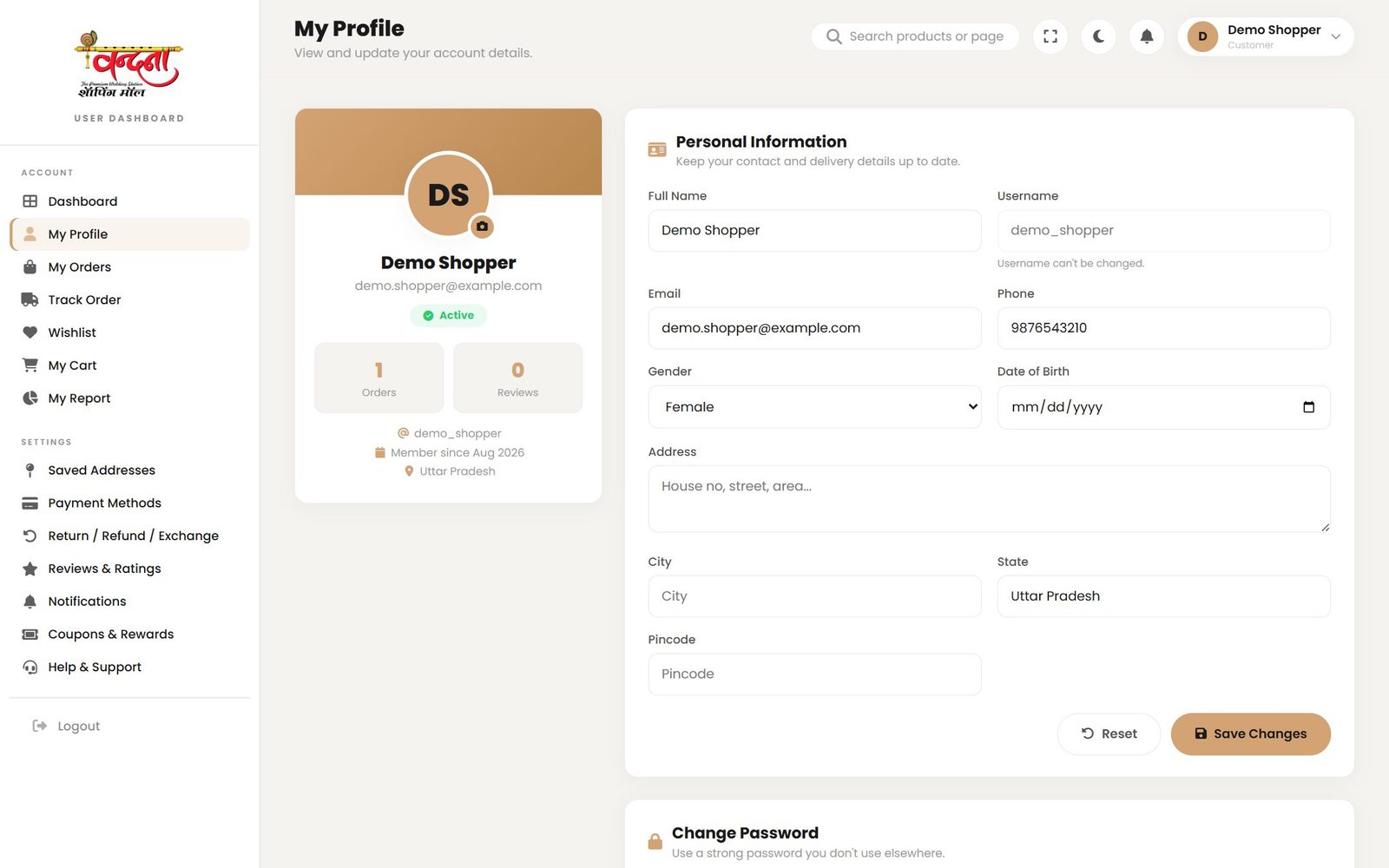Open Track Order menu item
Viewport: 1389px width, 868px height.
tap(129, 299)
